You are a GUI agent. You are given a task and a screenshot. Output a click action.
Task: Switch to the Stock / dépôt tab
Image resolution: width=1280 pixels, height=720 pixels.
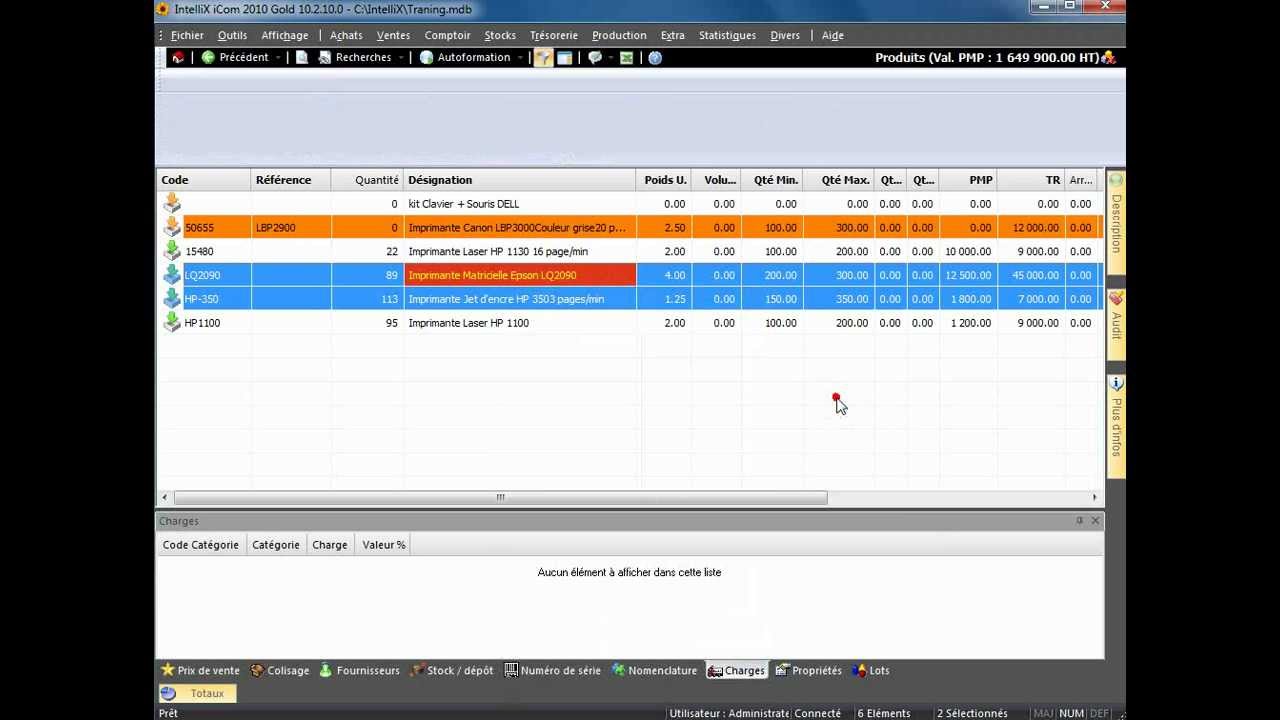coord(452,671)
